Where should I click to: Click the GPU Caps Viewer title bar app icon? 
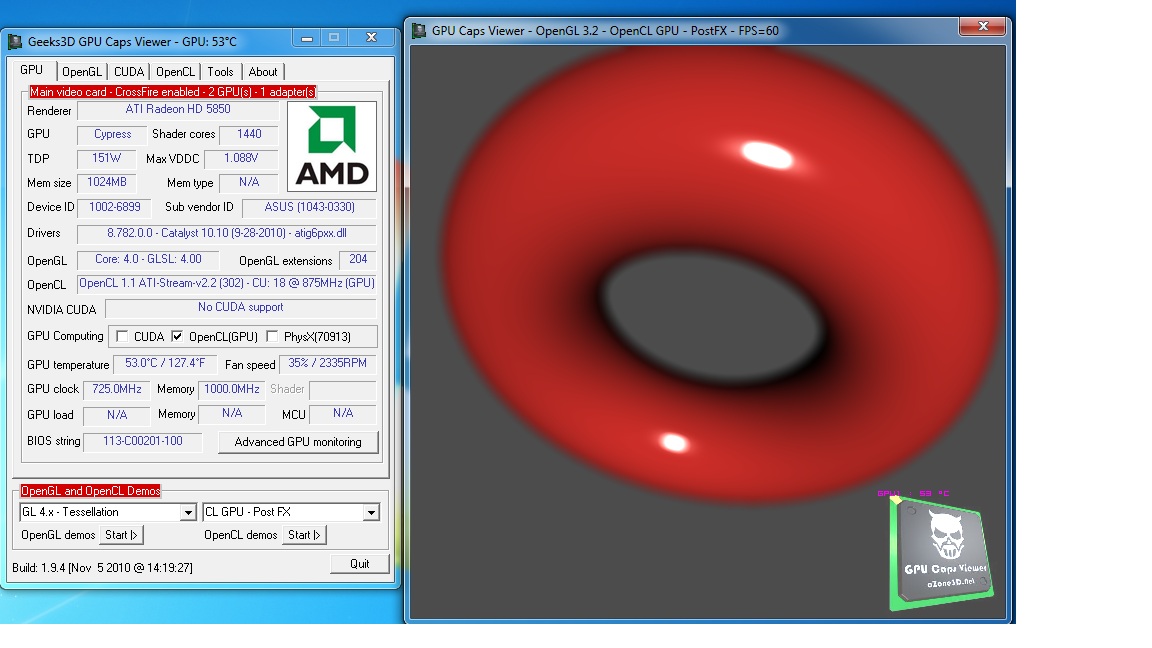pyautogui.click(x=15, y=42)
